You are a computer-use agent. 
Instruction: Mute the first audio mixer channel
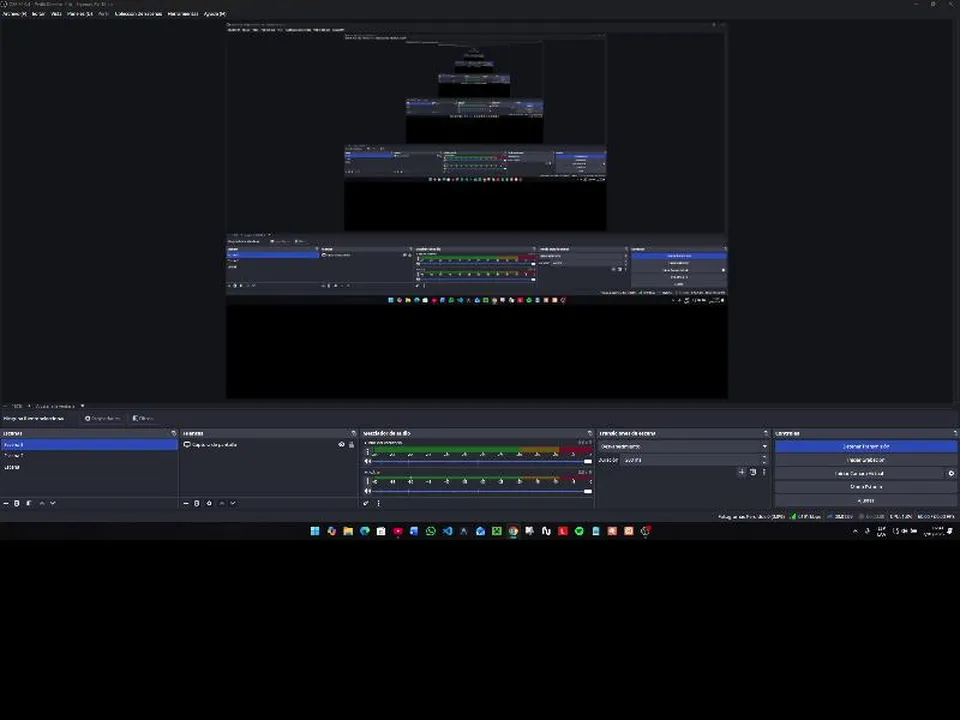coord(367,461)
